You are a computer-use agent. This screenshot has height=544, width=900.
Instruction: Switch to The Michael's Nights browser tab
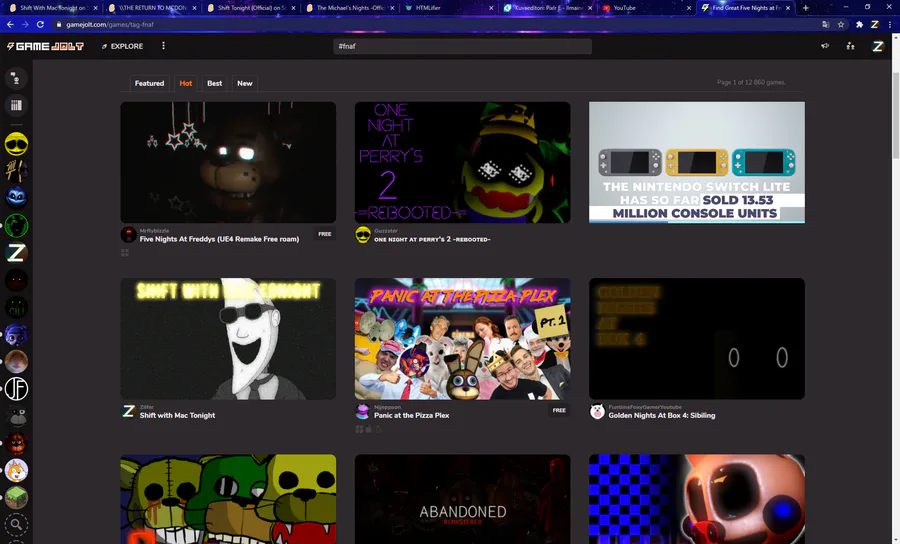(350, 7)
